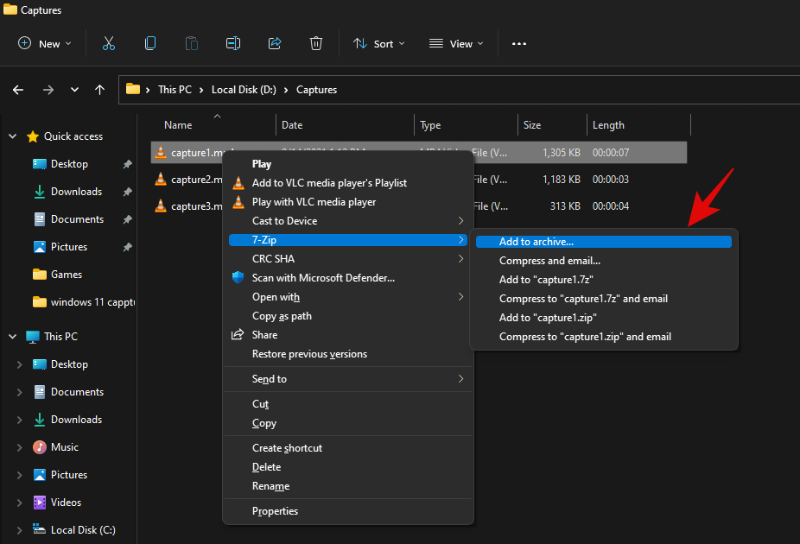Screen dimensions: 800x544
Task: Sort files by the Size column header
Action: (x=532, y=125)
